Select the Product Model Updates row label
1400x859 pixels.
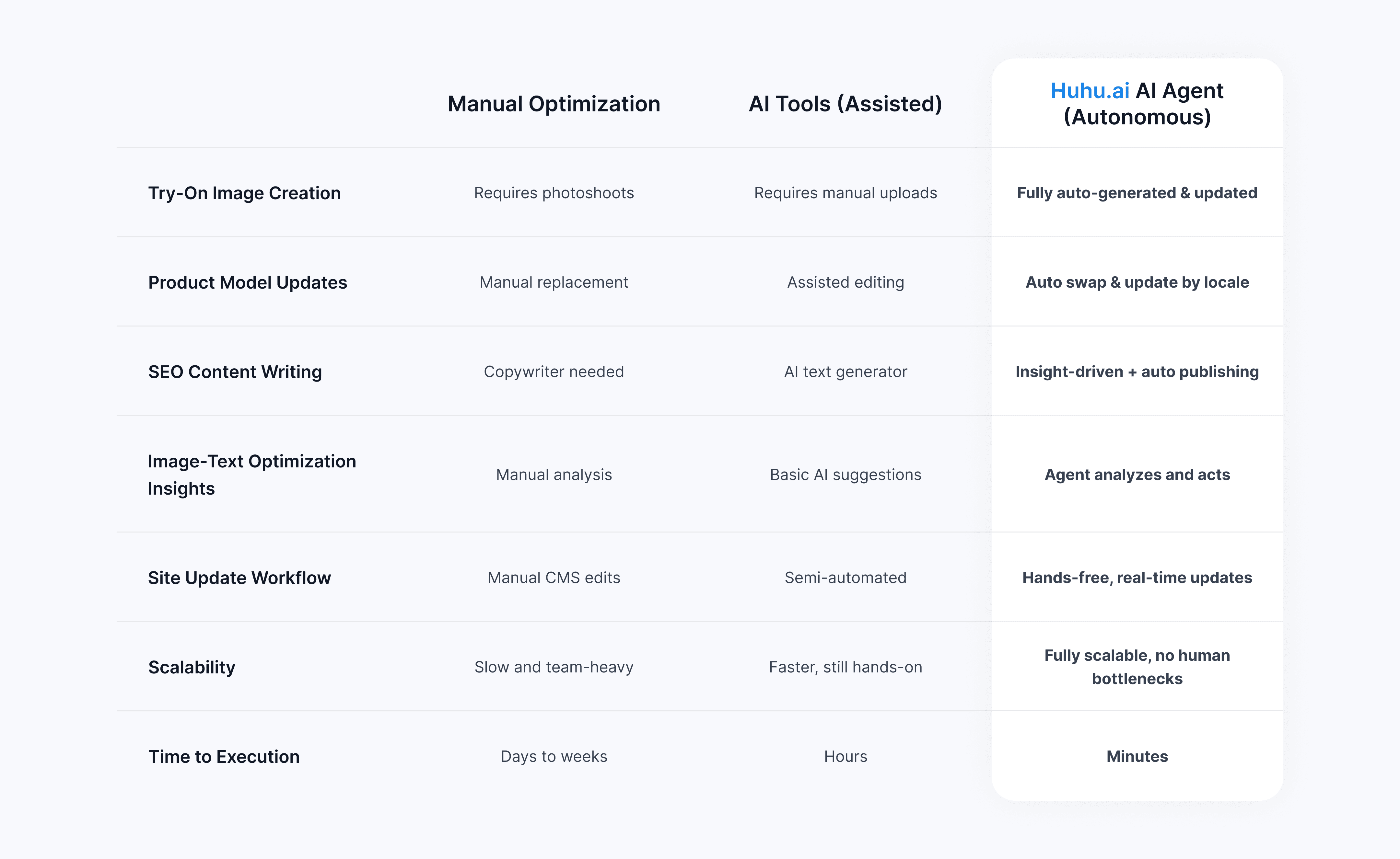(247, 282)
